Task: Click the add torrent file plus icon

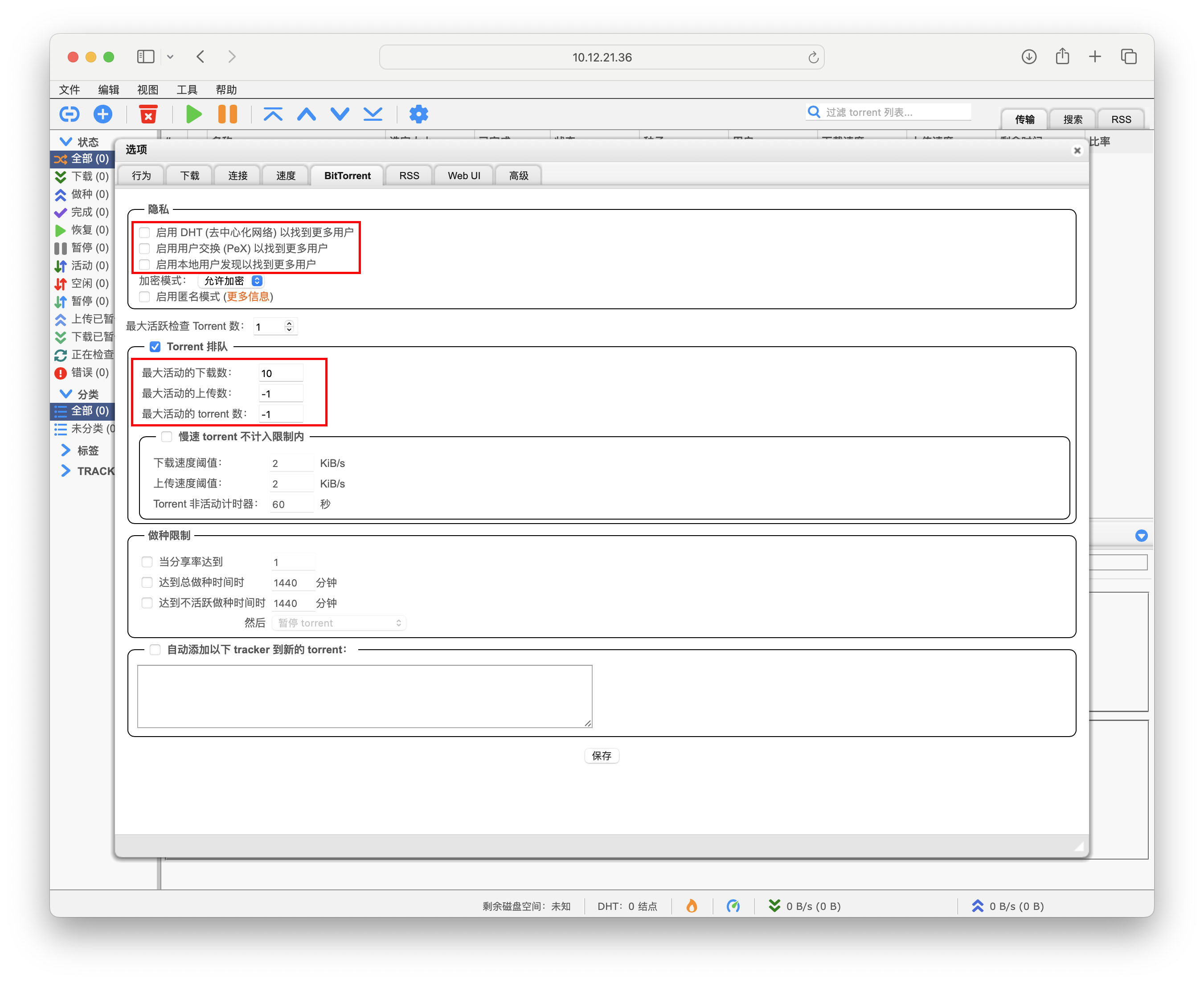Action: (x=102, y=114)
